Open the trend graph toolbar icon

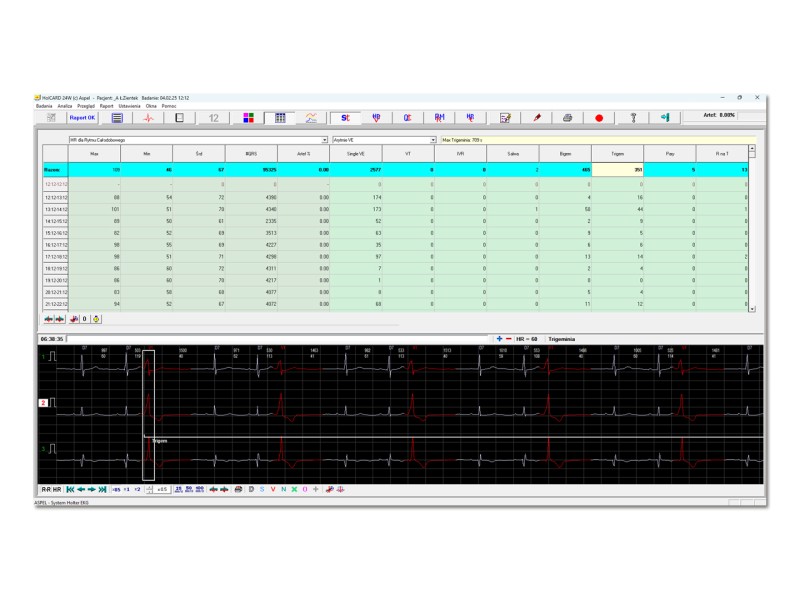(310, 116)
